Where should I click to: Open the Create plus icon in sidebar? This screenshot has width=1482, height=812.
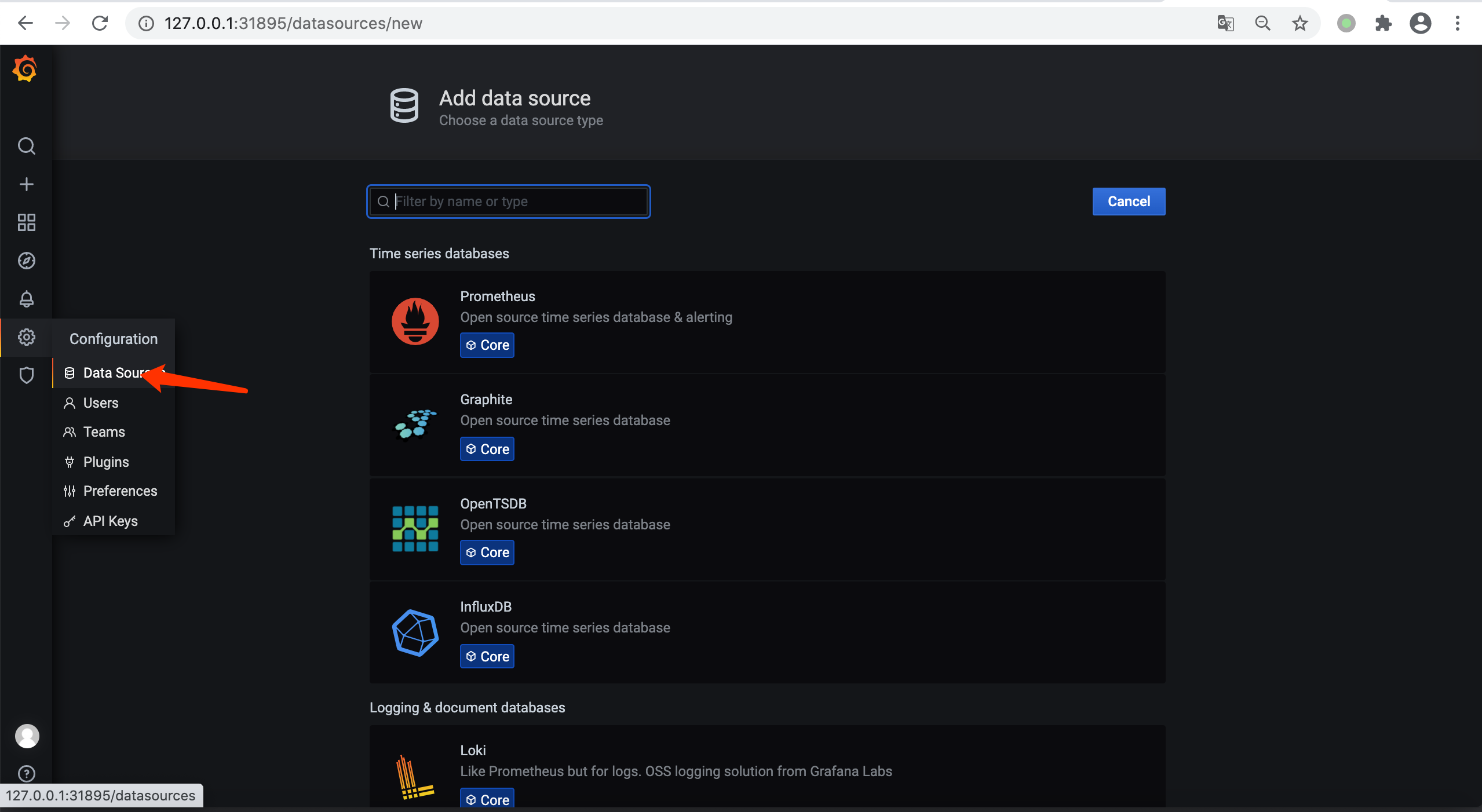[27, 184]
